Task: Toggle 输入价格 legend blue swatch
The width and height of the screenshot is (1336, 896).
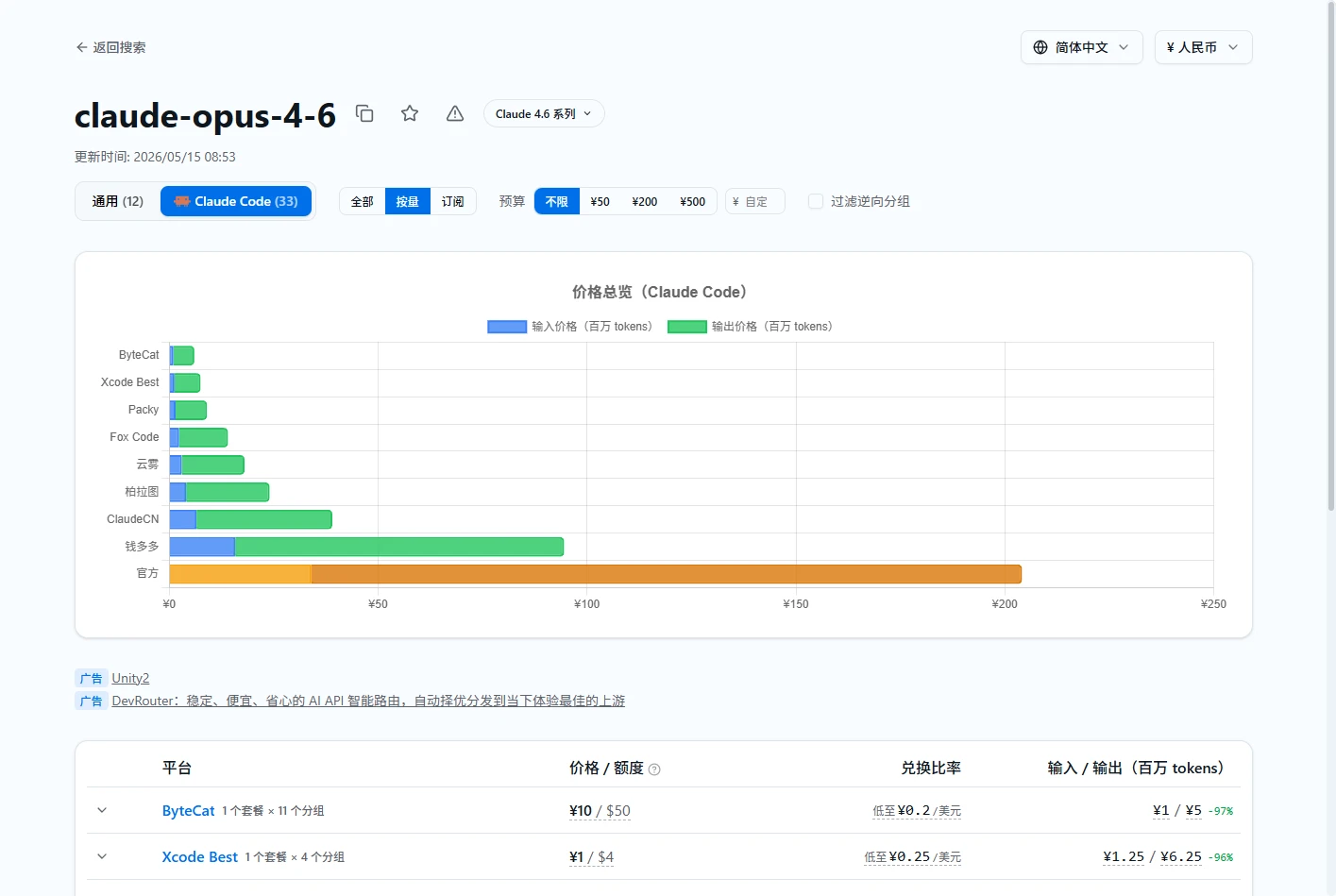Action: [x=507, y=327]
